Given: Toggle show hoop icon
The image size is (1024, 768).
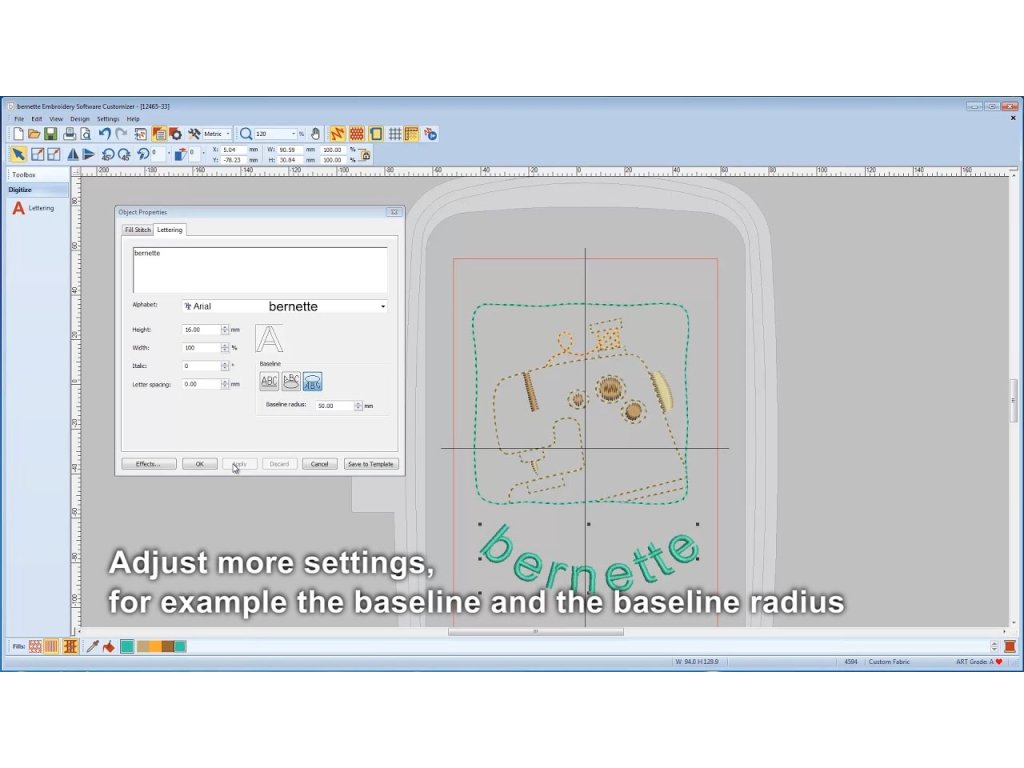Looking at the screenshot, I should click(x=376, y=134).
